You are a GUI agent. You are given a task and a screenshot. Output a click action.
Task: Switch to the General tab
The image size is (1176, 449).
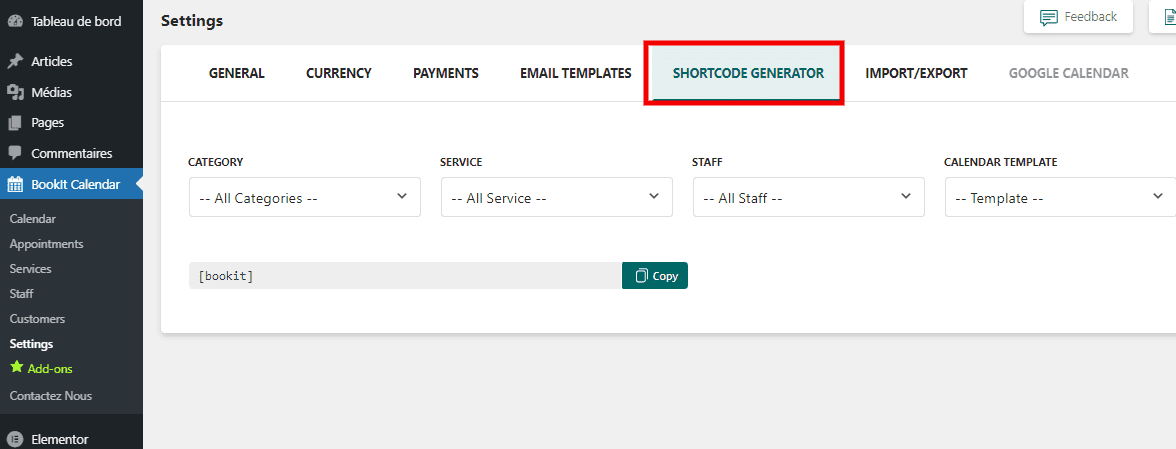click(236, 73)
